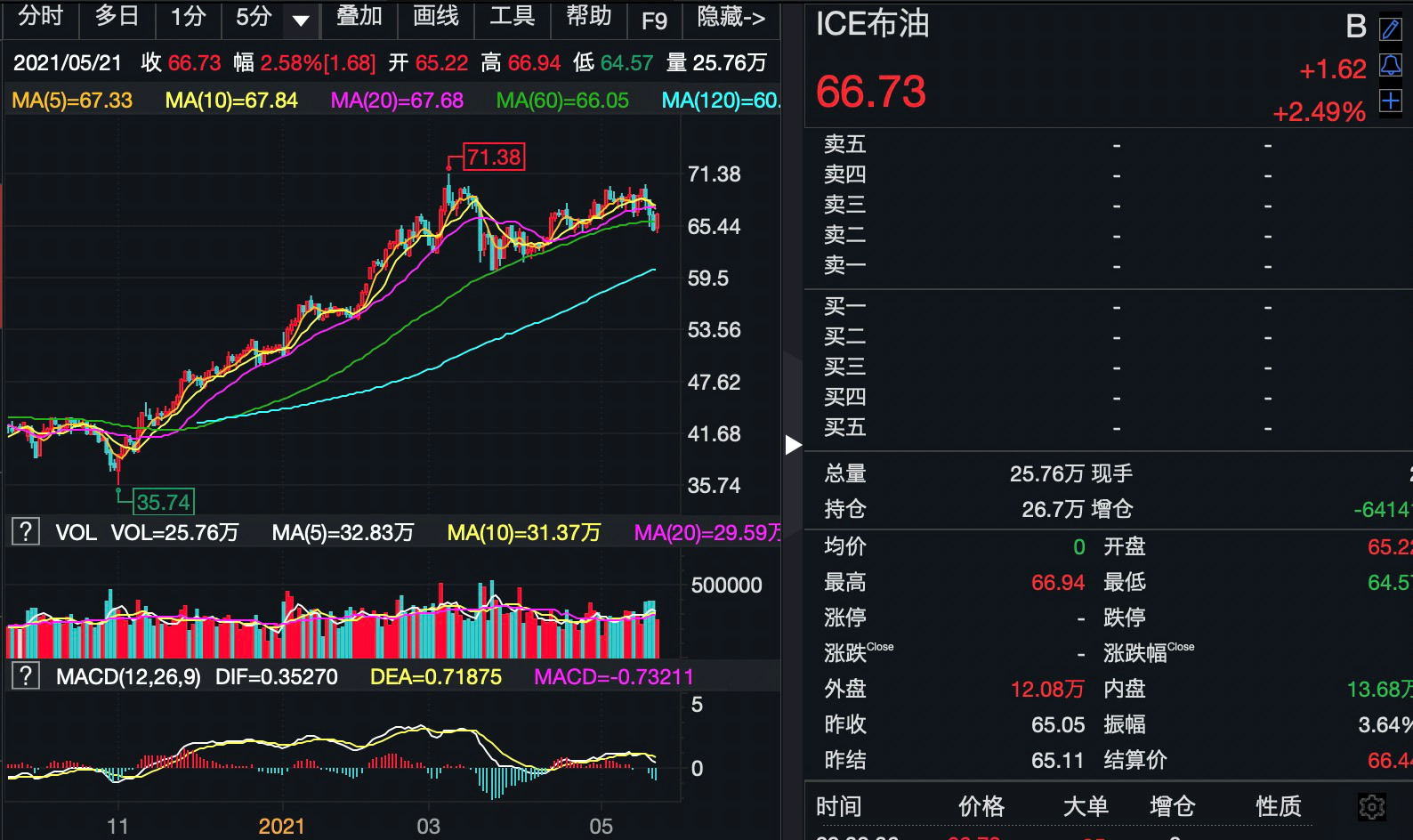Collapse side panel using white triangle arrow

coord(793,445)
